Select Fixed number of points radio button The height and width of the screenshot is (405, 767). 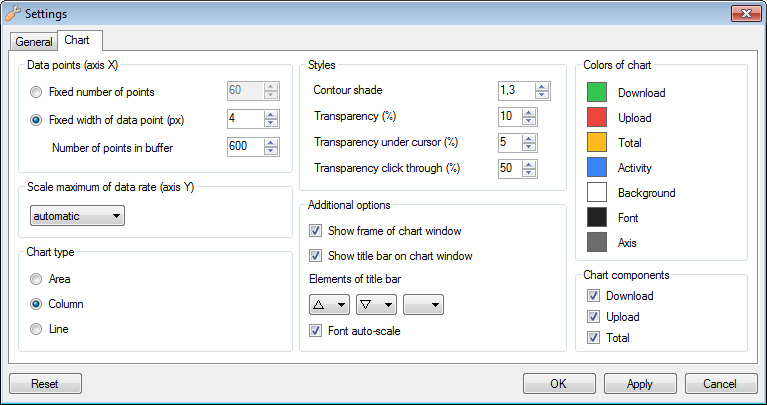37,93
